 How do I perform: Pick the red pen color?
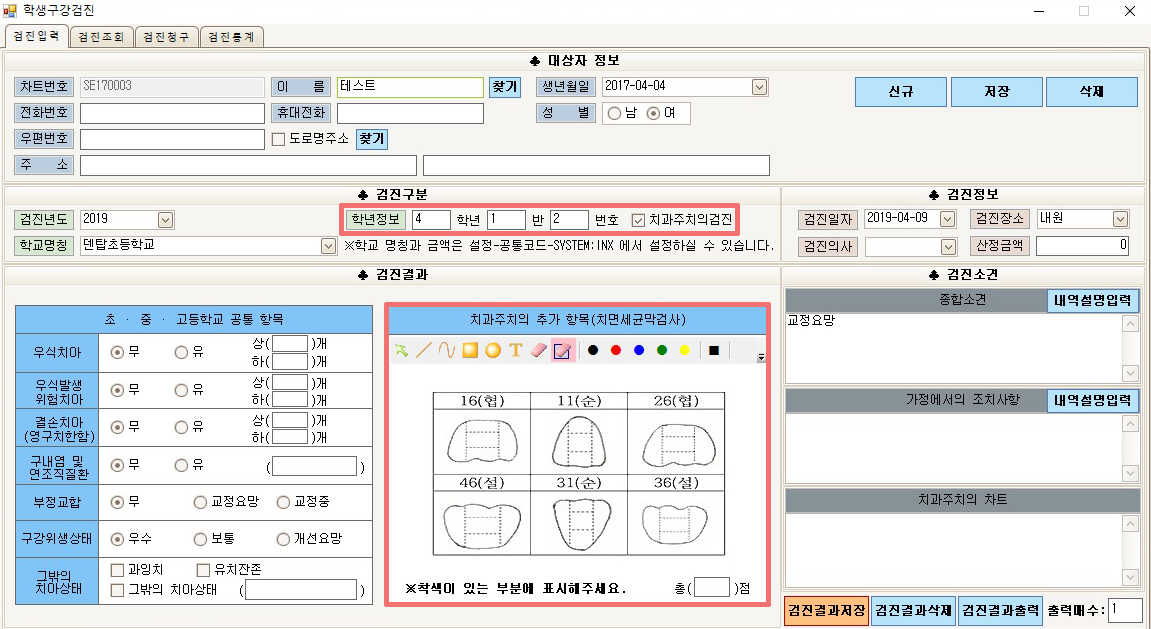[616, 351]
